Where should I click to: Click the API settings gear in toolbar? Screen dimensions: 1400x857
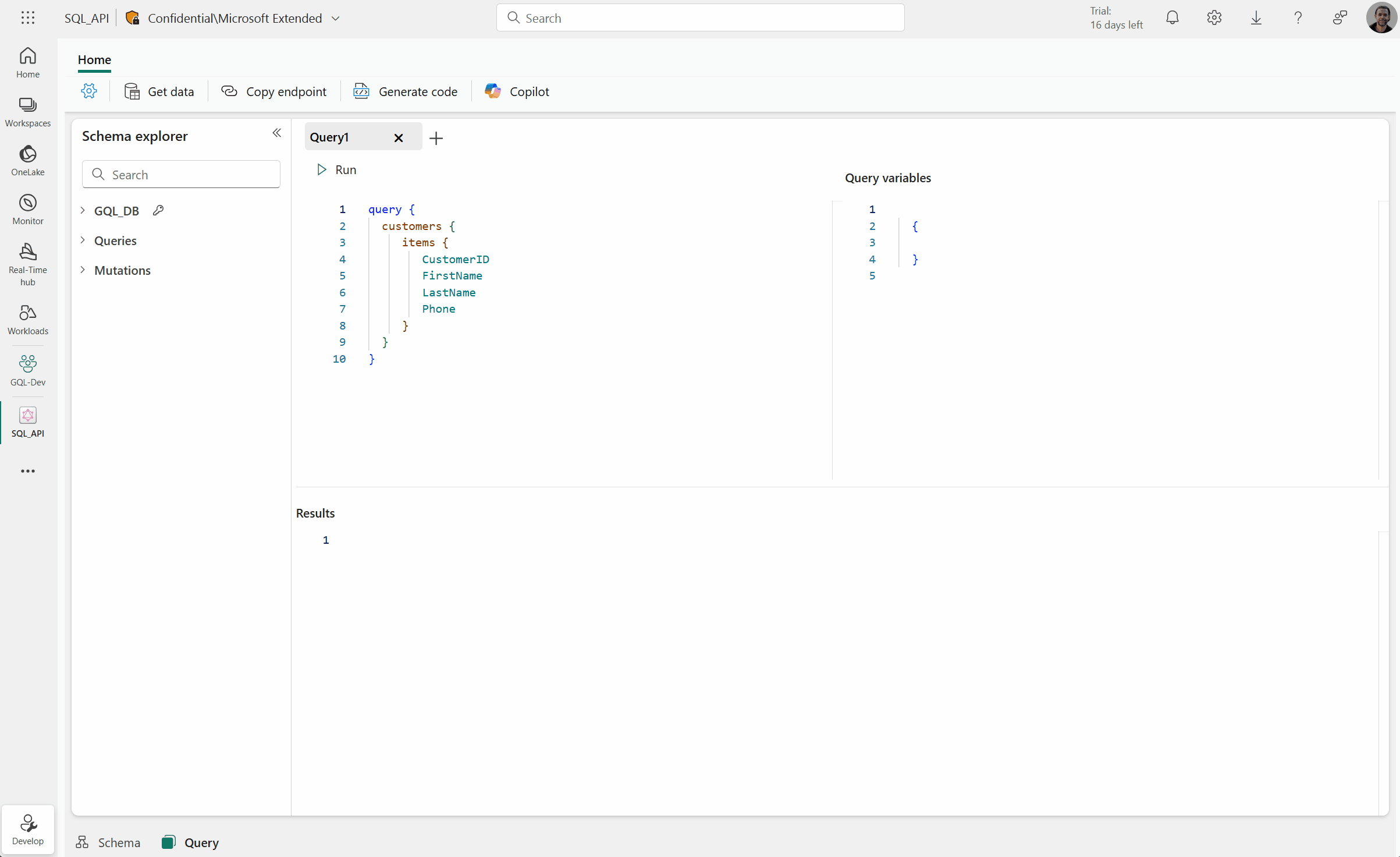[x=89, y=91]
